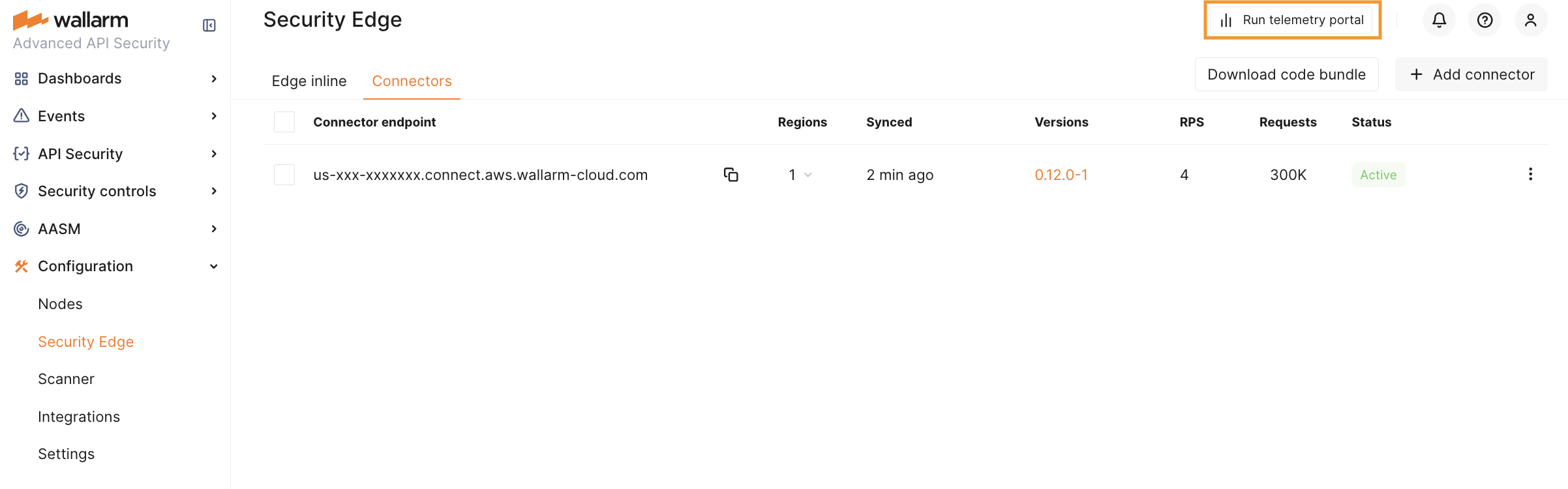Select all connectors with header checkbox

(x=284, y=122)
